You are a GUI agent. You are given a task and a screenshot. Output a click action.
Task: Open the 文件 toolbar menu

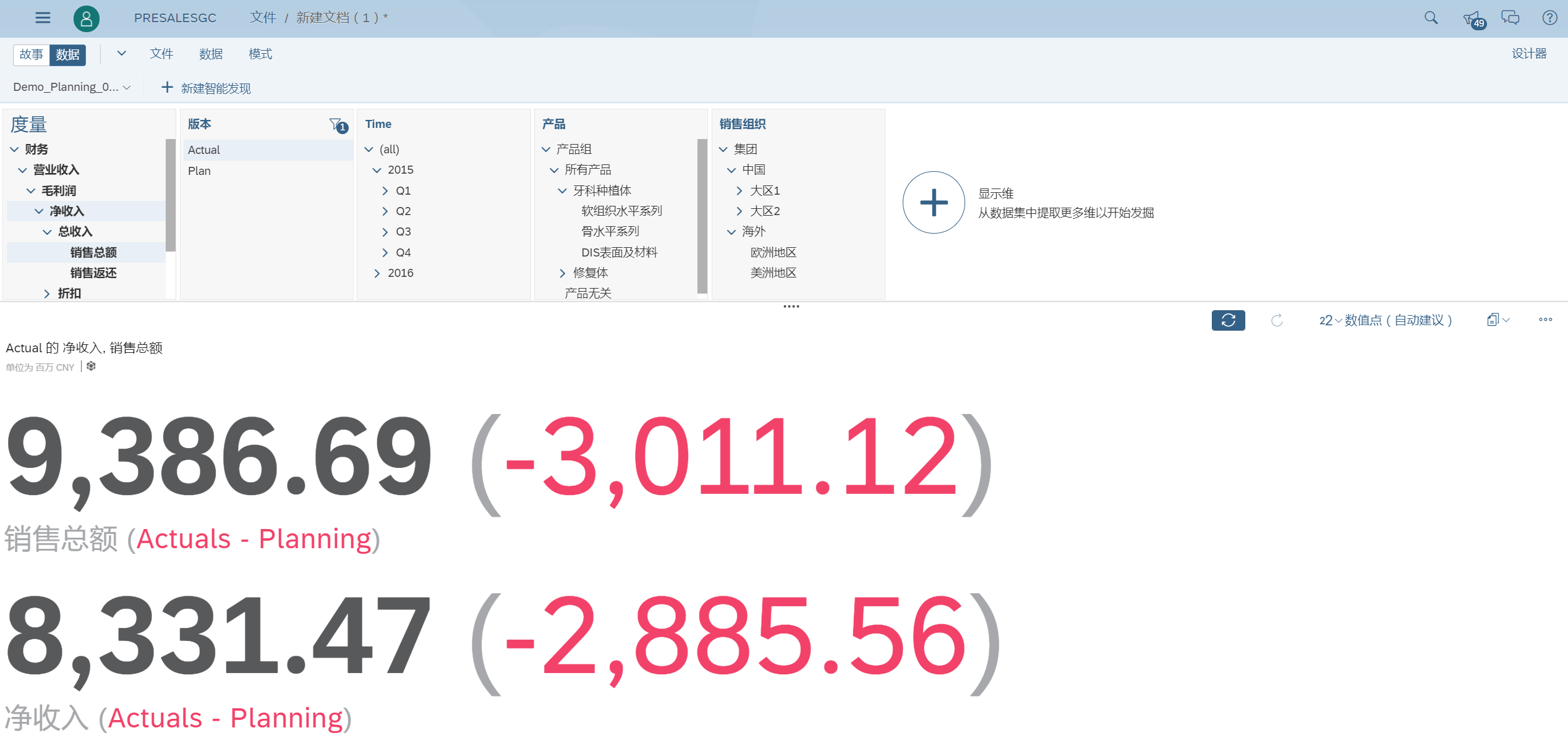point(161,54)
